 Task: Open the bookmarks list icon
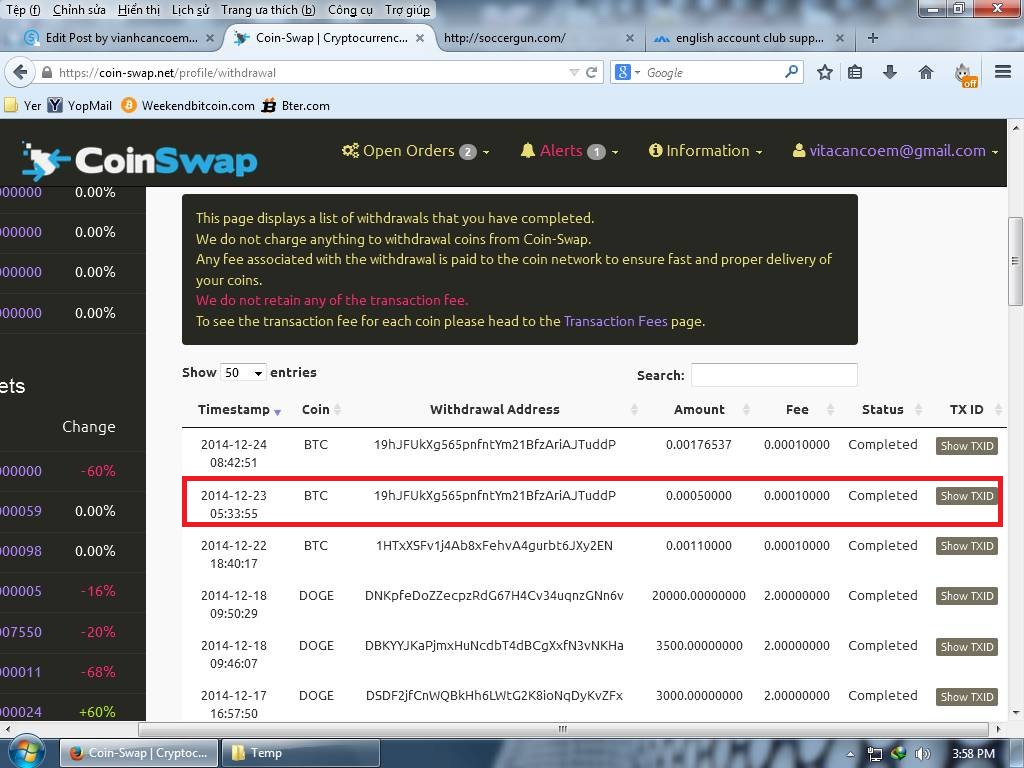(x=855, y=72)
